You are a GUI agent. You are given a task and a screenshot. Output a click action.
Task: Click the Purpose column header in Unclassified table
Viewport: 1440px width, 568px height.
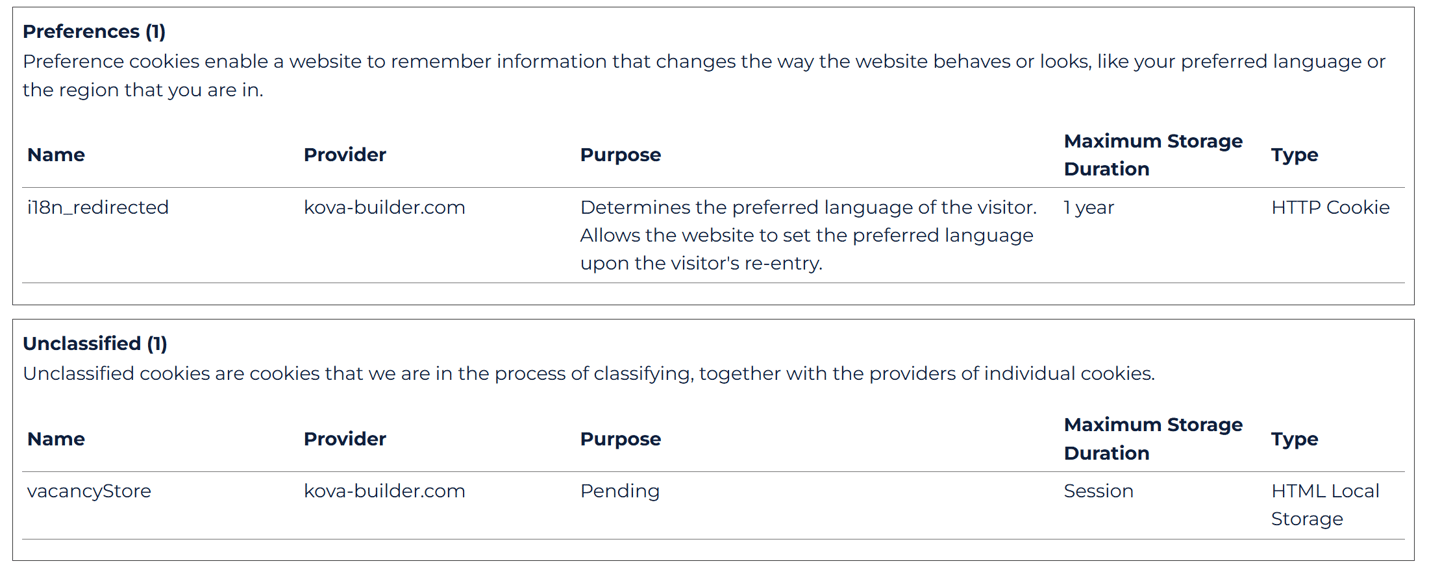[x=620, y=439]
